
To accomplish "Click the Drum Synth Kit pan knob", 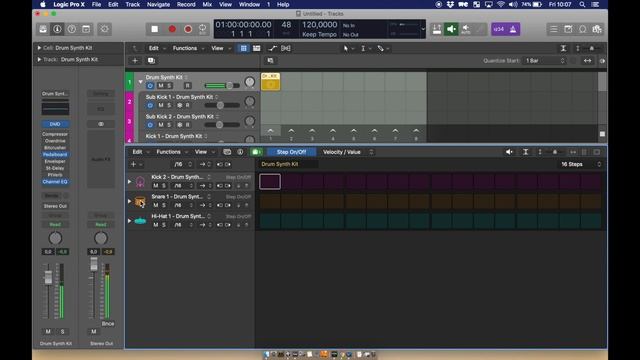I will click(x=249, y=82).
